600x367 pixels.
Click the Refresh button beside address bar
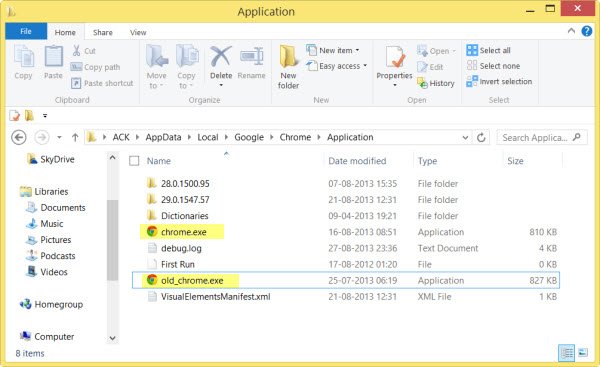coord(481,137)
